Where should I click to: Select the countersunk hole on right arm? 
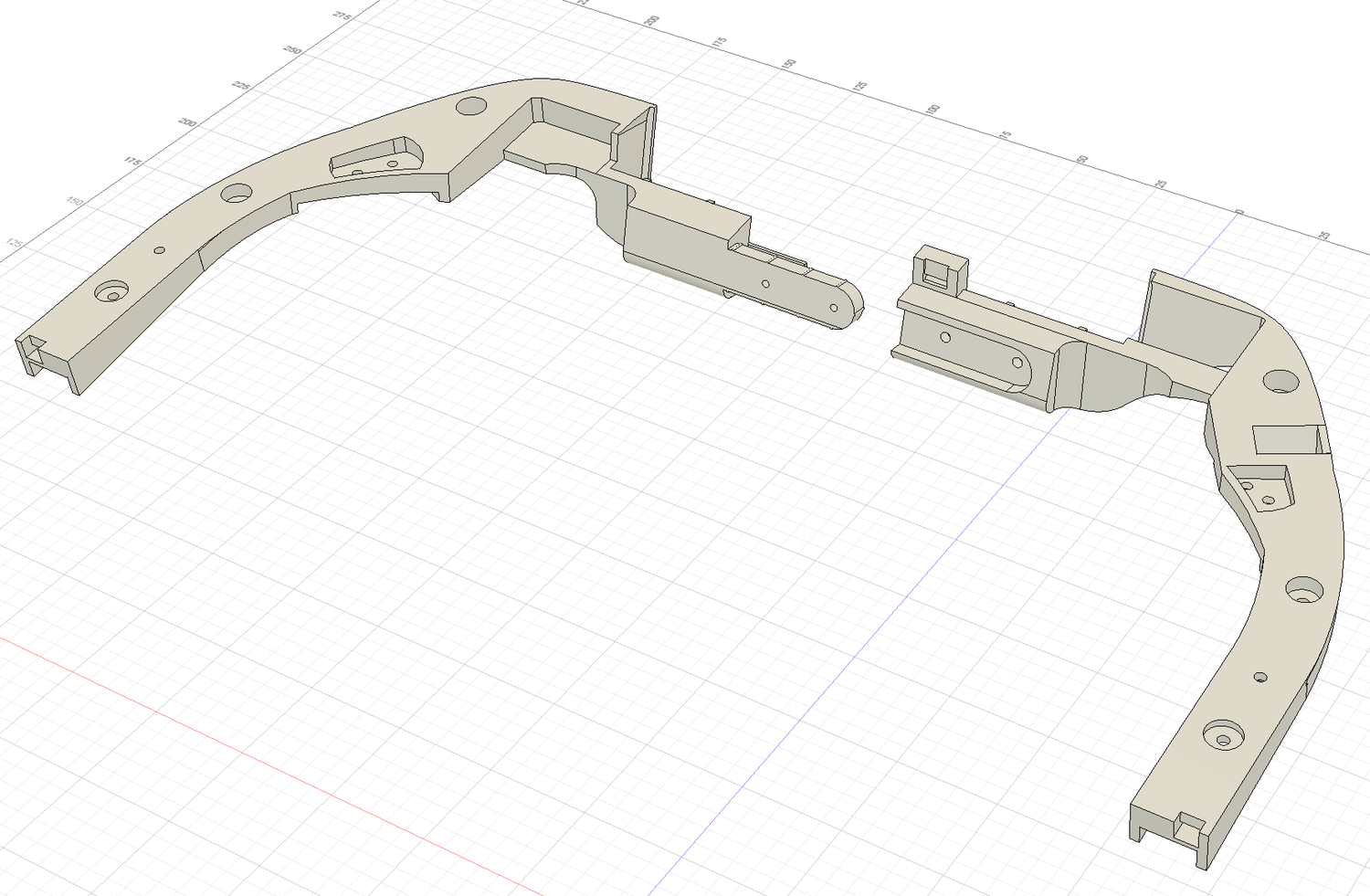click(x=1223, y=734)
